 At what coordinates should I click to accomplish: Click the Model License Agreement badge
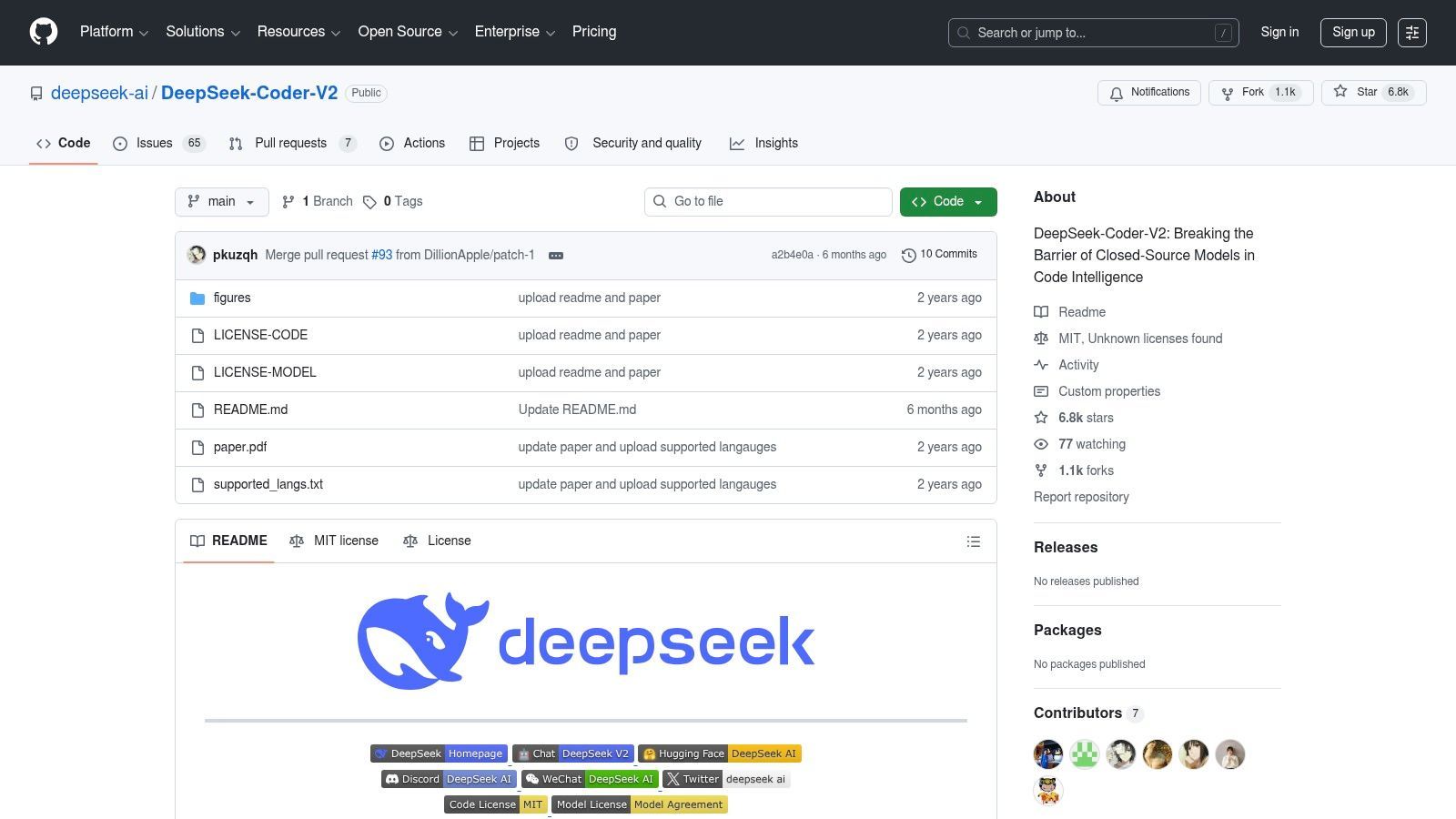[x=640, y=804]
